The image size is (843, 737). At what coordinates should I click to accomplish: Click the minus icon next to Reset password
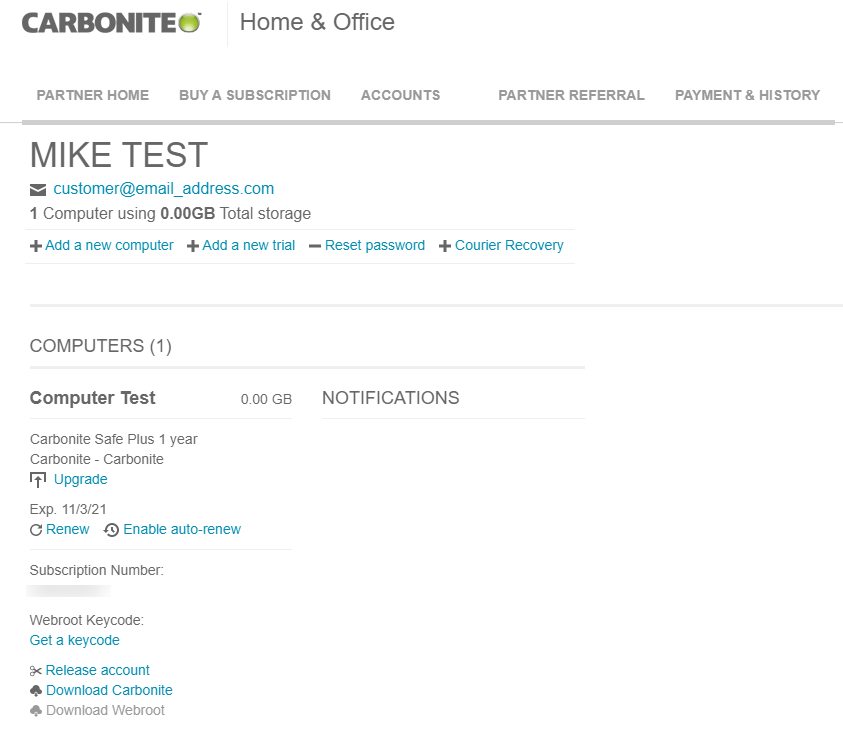[x=314, y=245]
